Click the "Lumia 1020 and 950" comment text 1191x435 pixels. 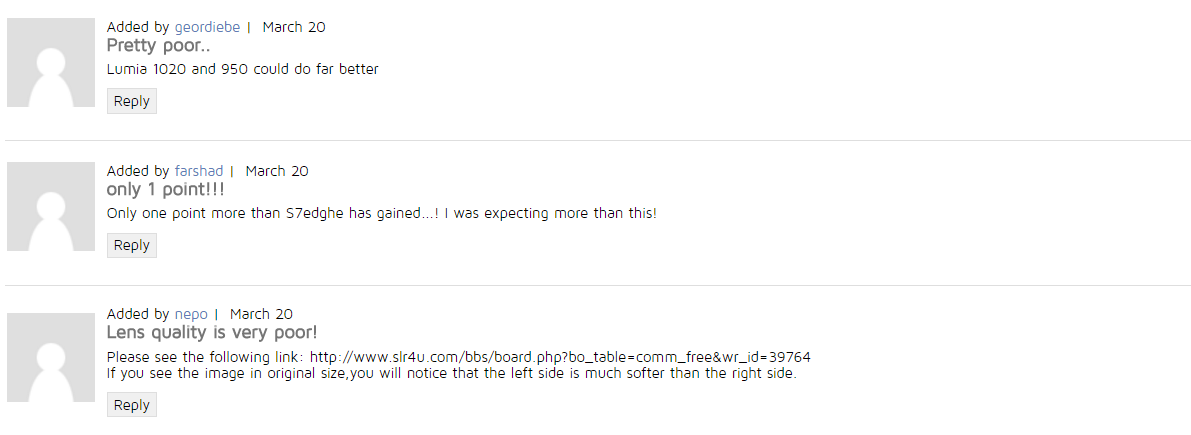(x=243, y=69)
